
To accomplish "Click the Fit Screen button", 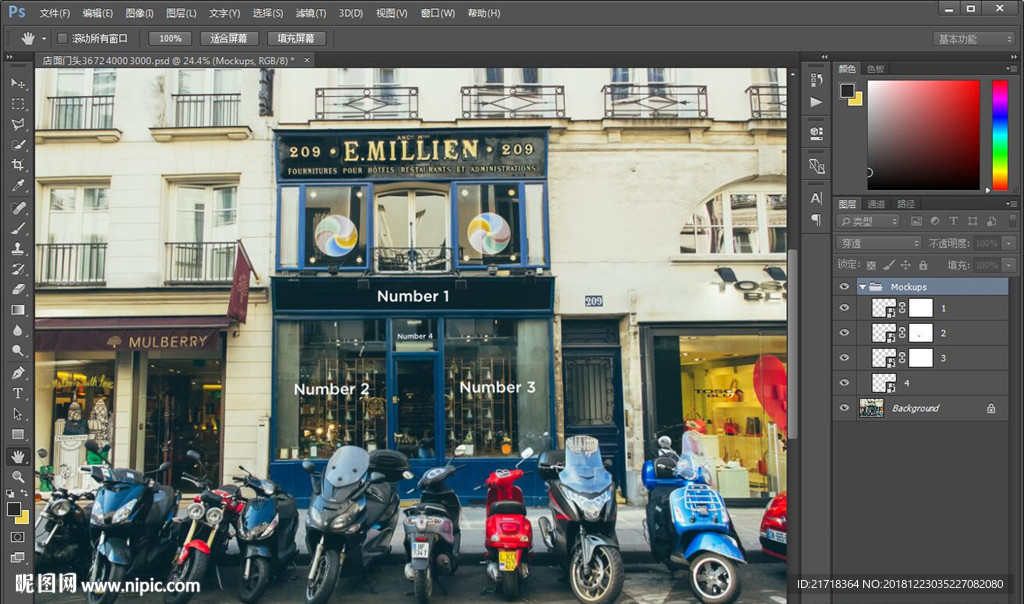I will coord(229,39).
